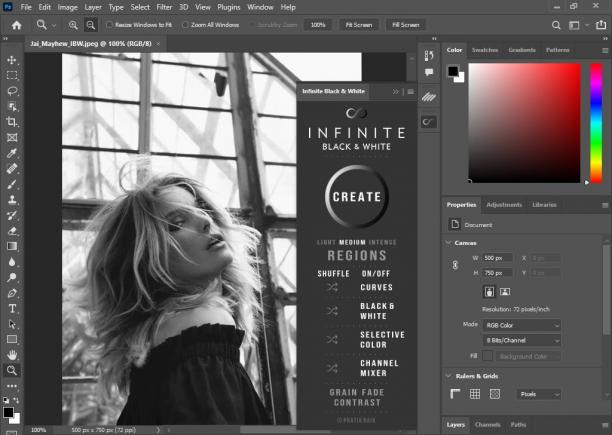
Task: Open the Search icon at top right
Action: click(x=556, y=25)
